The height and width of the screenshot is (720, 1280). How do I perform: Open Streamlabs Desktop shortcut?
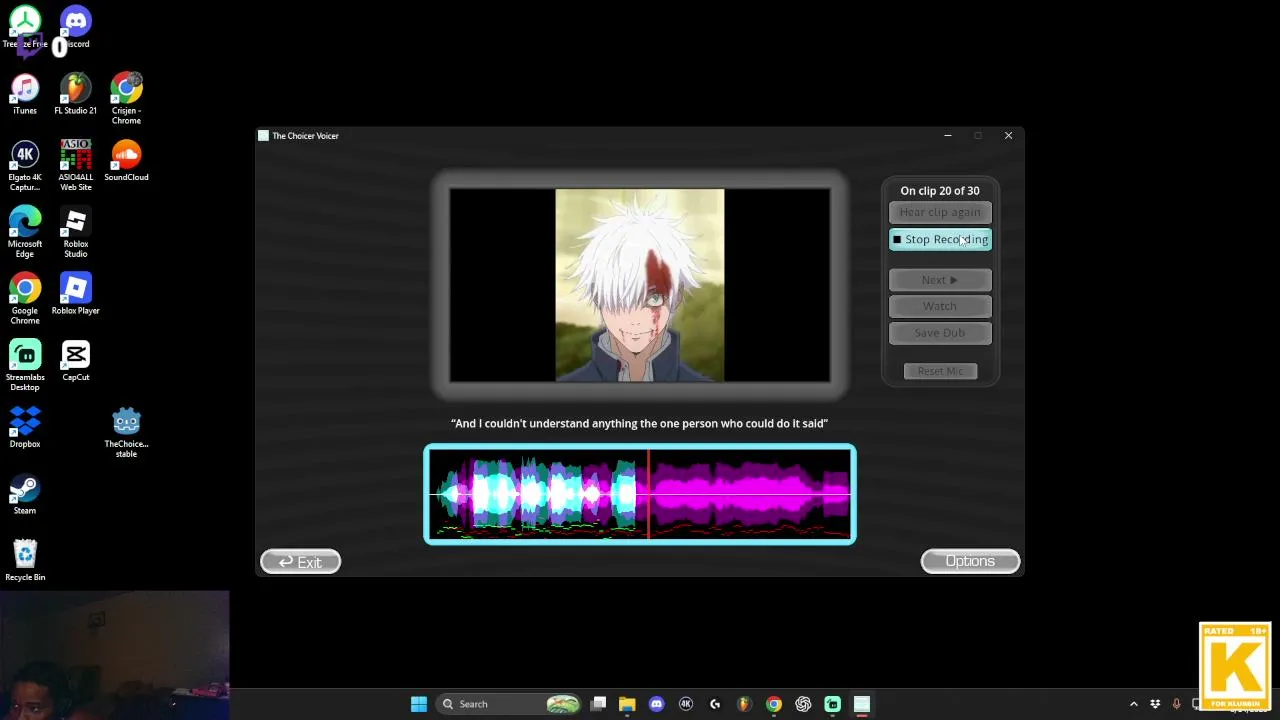pyautogui.click(x=25, y=365)
